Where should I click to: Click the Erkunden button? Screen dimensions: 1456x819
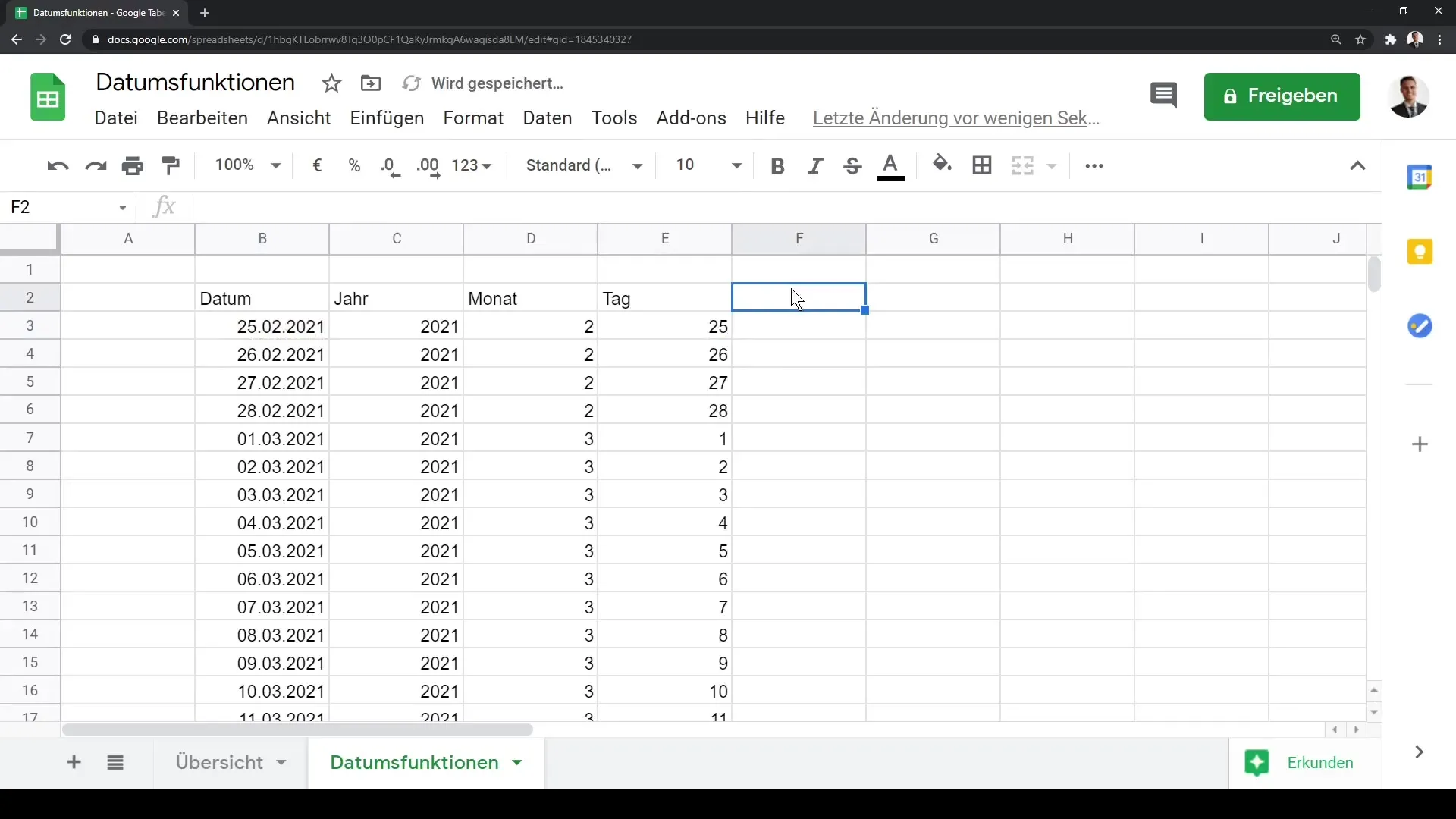(x=1299, y=763)
